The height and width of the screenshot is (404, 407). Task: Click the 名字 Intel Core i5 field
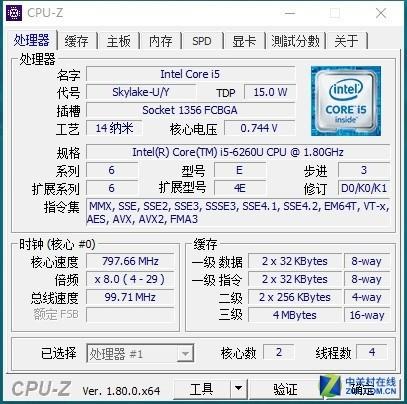(x=190, y=74)
